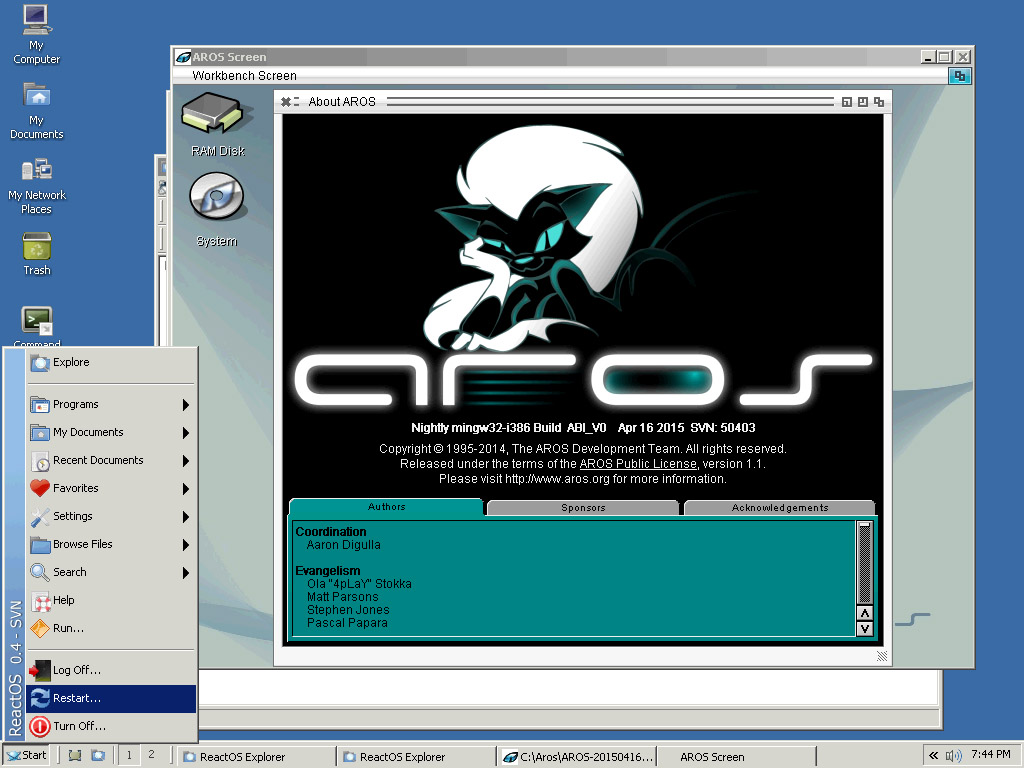Select the Command Prompt desktop icon
The image size is (1024, 768).
37,327
